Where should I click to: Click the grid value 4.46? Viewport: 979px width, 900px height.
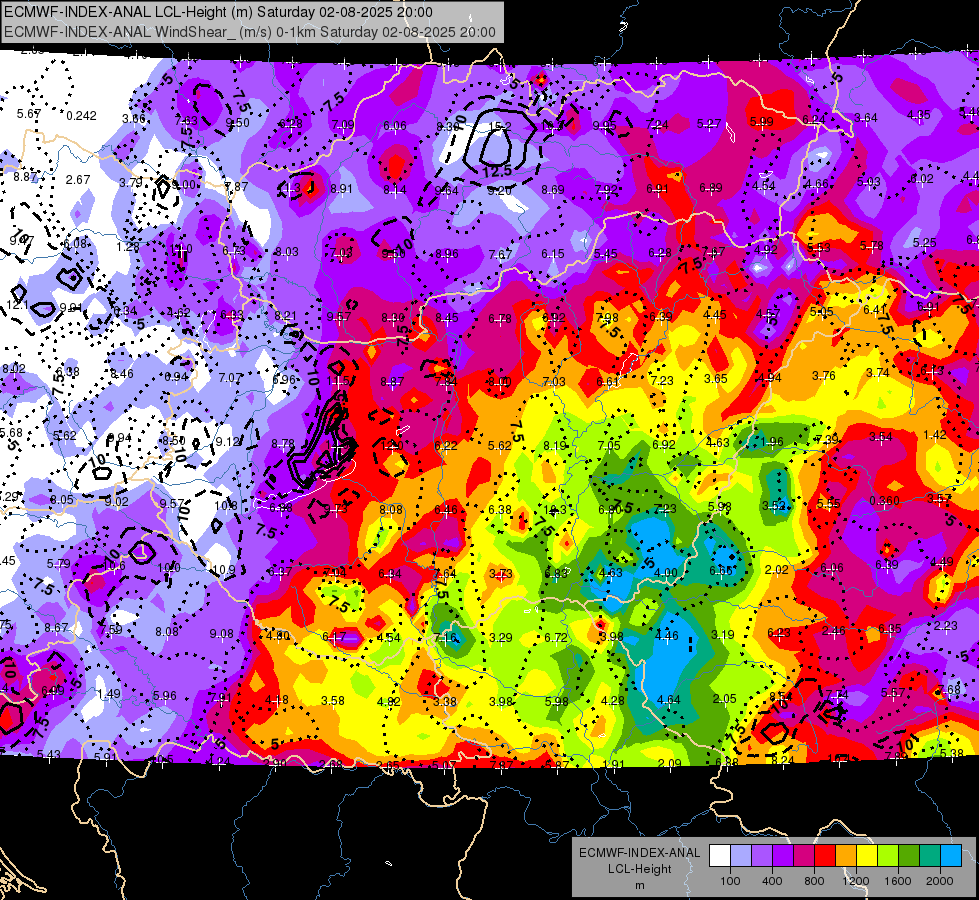(666, 636)
